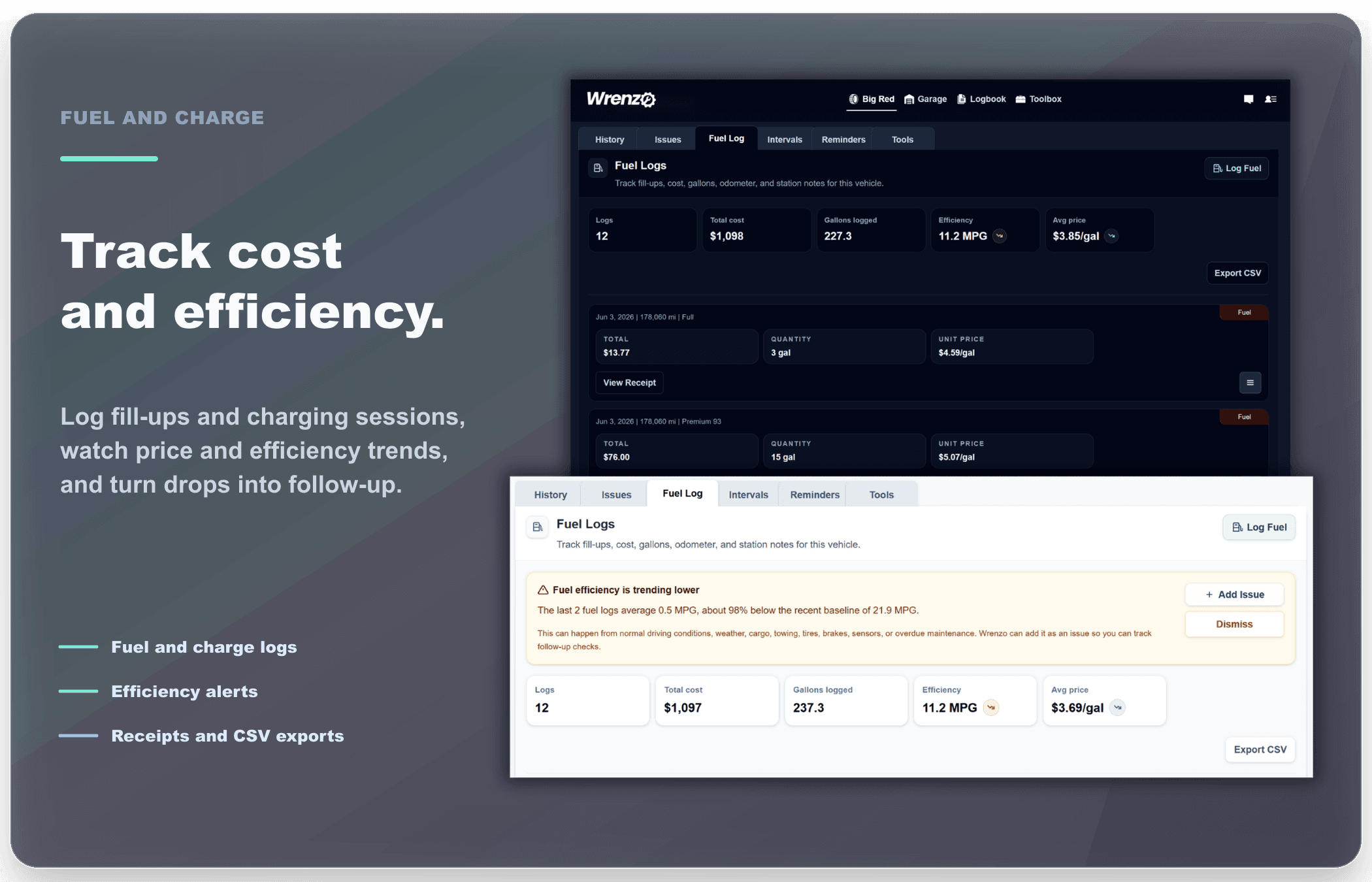
Task: Switch to Issues tab in dark window
Action: (x=668, y=139)
